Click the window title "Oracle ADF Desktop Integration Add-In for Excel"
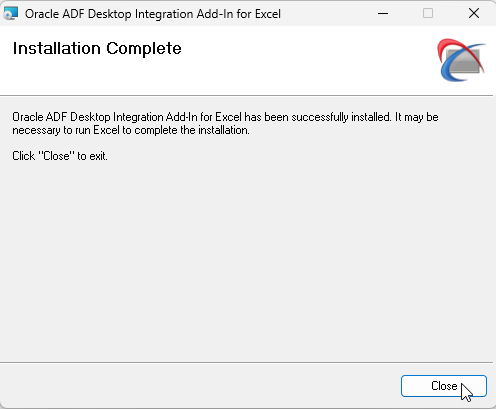496x410 pixels. pyautogui.click(x=153, y=14)
